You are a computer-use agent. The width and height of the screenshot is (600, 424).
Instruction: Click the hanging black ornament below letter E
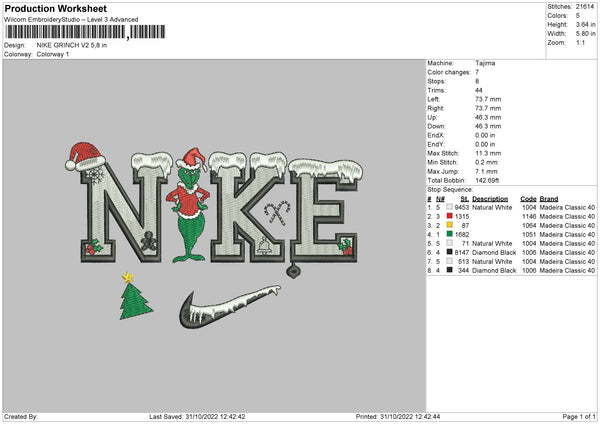point(293,270)
